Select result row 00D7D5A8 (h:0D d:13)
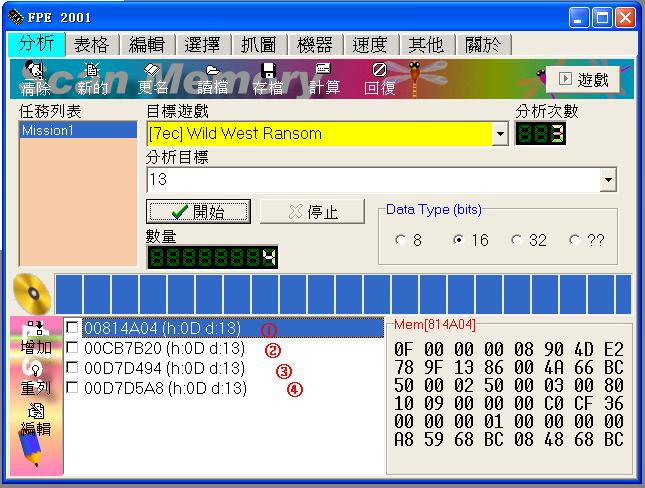 [x=165, y=388]
